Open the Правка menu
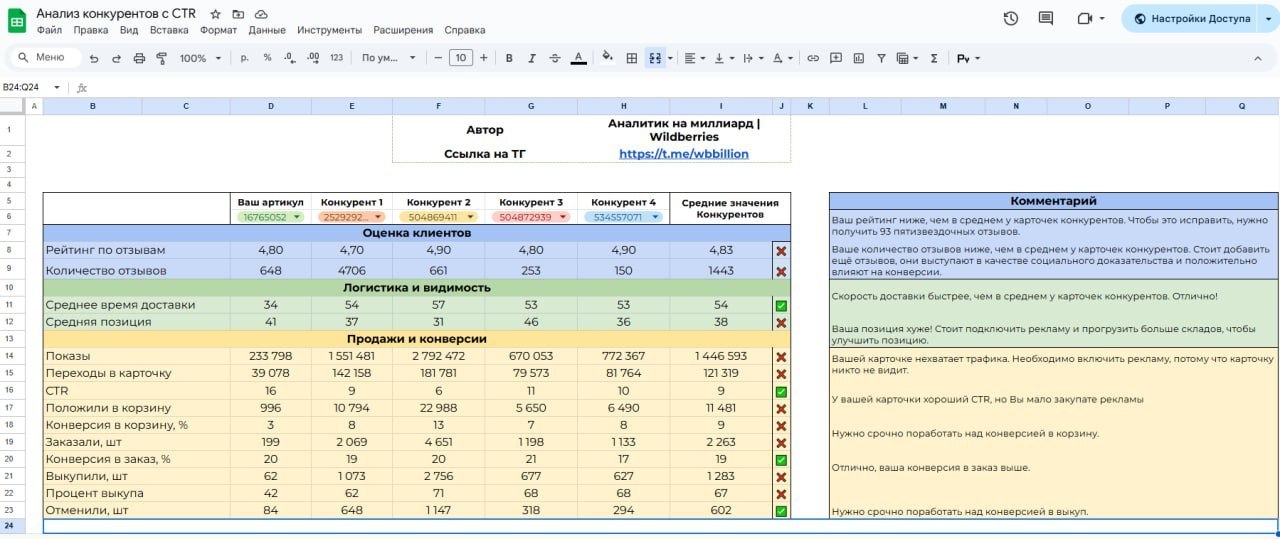This screenshot has width=1280, height=539. (91, 30)
